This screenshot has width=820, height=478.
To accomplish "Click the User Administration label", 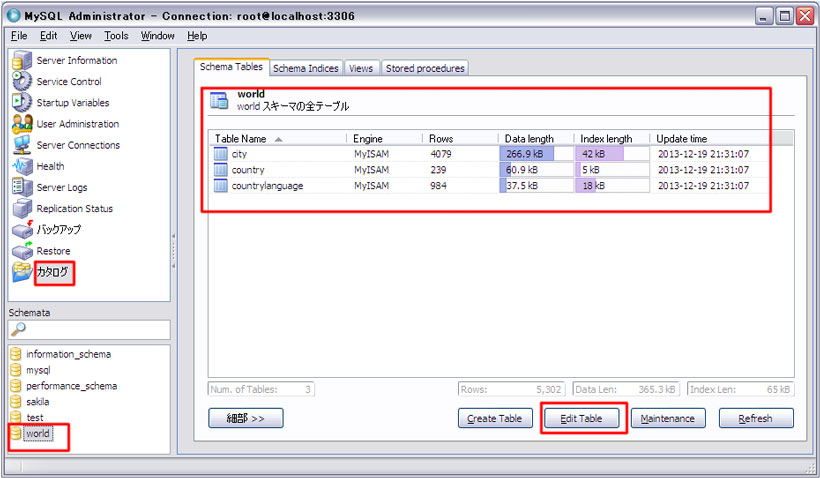I will point(78,124).
